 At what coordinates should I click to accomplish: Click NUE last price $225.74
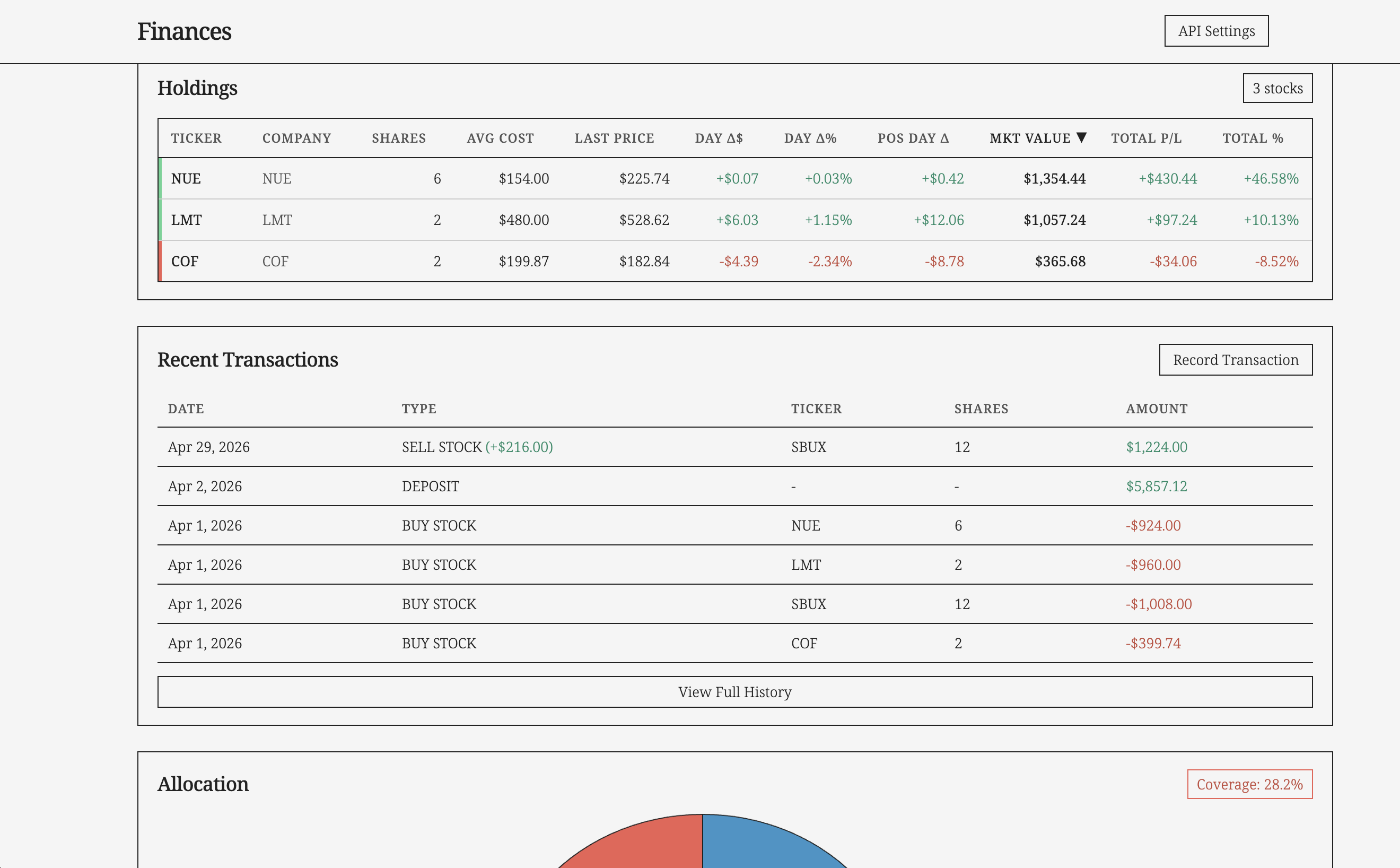tap(644, 179)
